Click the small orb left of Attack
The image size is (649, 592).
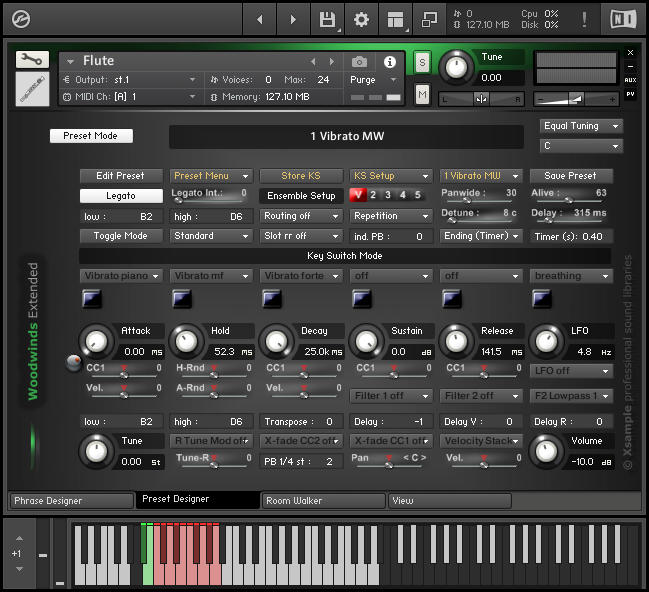[74, 363]
